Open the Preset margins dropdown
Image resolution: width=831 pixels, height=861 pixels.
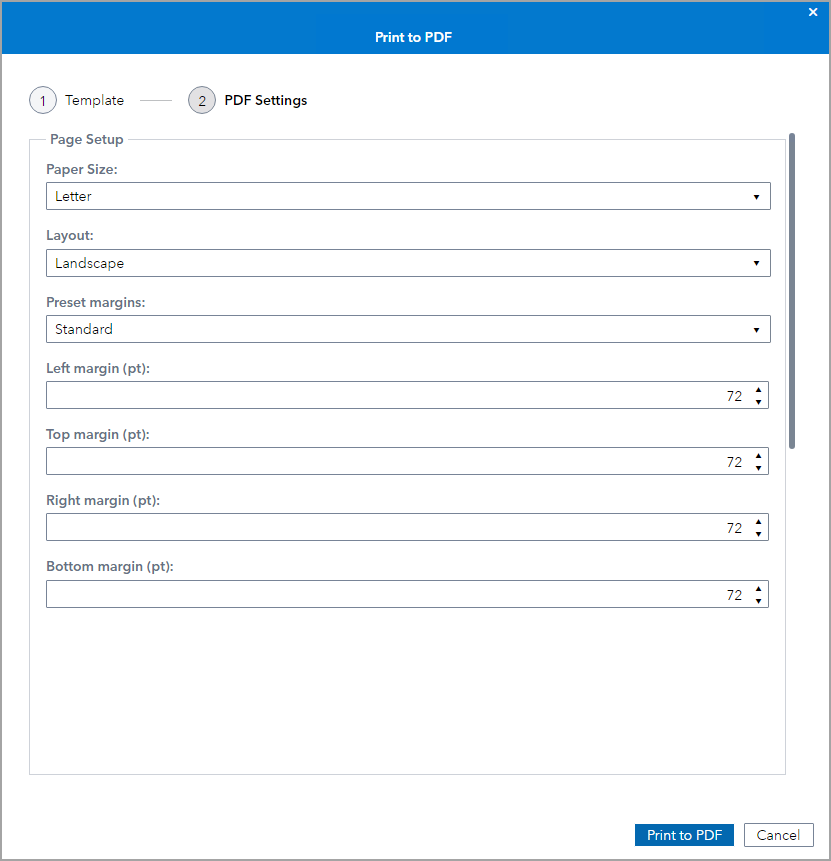(x=408, y=329)
